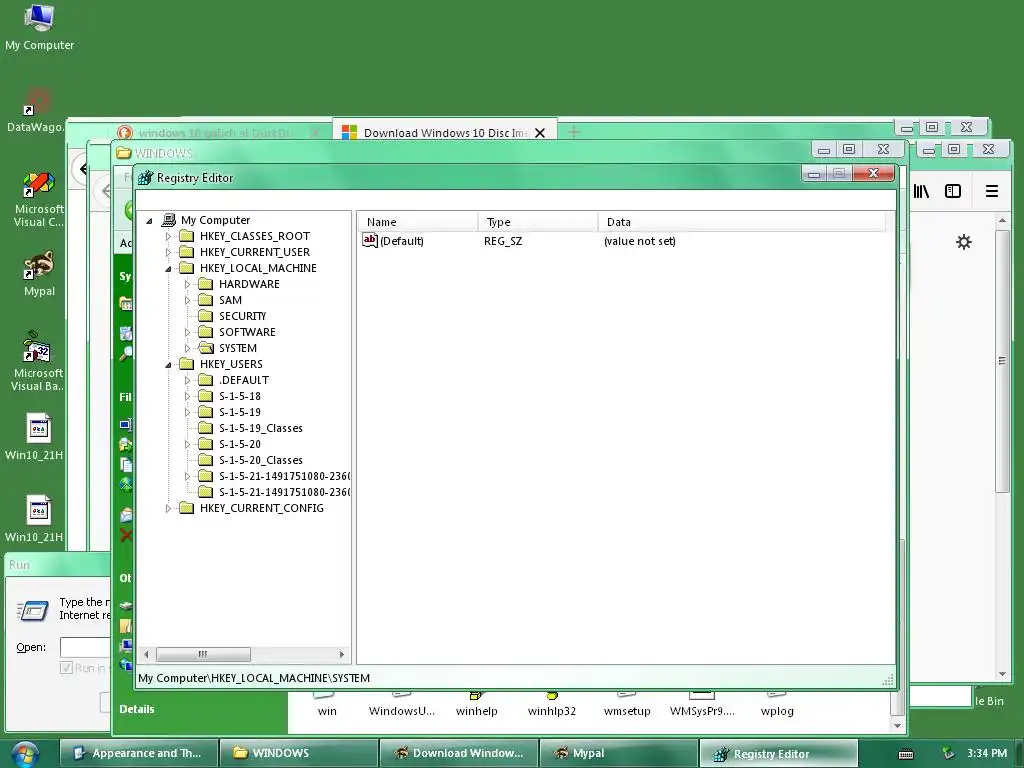
Task: Expand HKEY_CURRENT_CONFIG node
Action: point(168,508)
